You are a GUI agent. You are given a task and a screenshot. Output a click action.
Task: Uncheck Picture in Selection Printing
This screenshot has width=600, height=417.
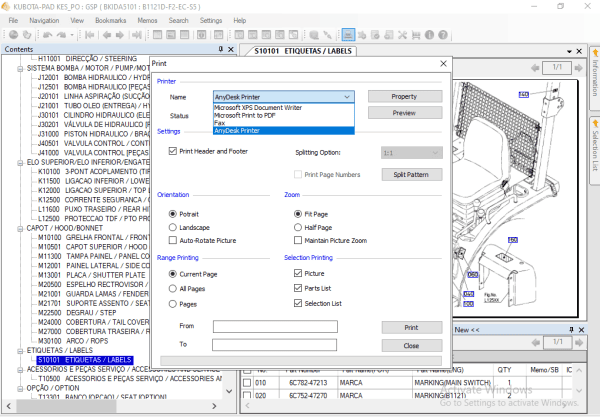click(x=298, y=273)
